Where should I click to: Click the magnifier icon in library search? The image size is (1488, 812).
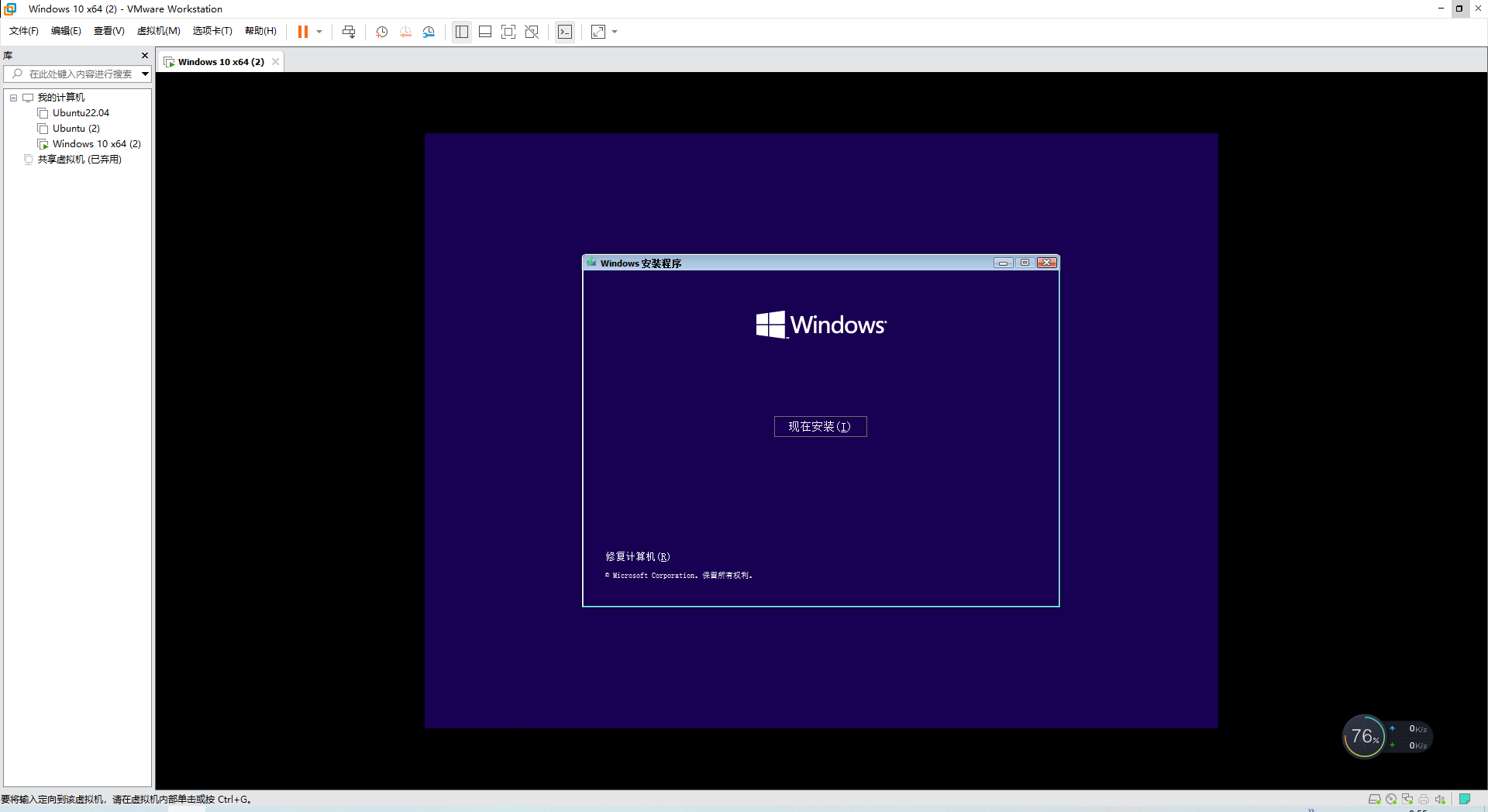click(17, 74)
